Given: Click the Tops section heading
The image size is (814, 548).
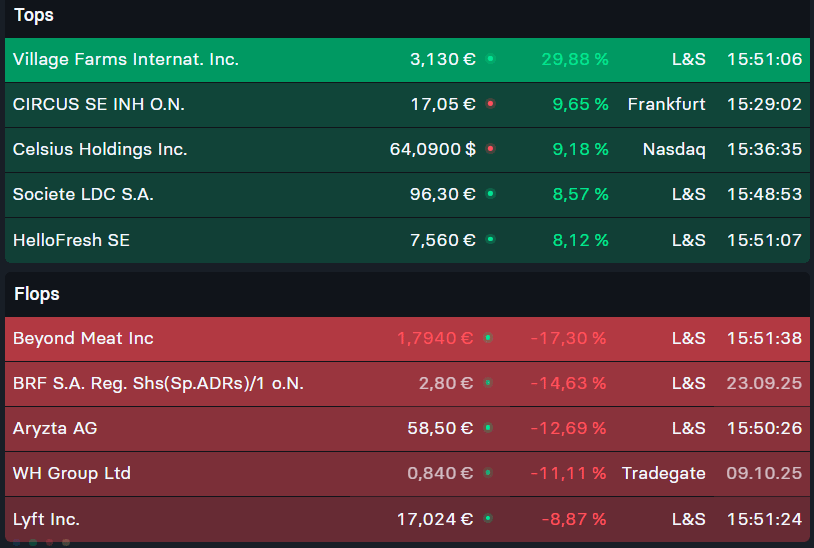Looking at the screenshot, I should [34, 15].
